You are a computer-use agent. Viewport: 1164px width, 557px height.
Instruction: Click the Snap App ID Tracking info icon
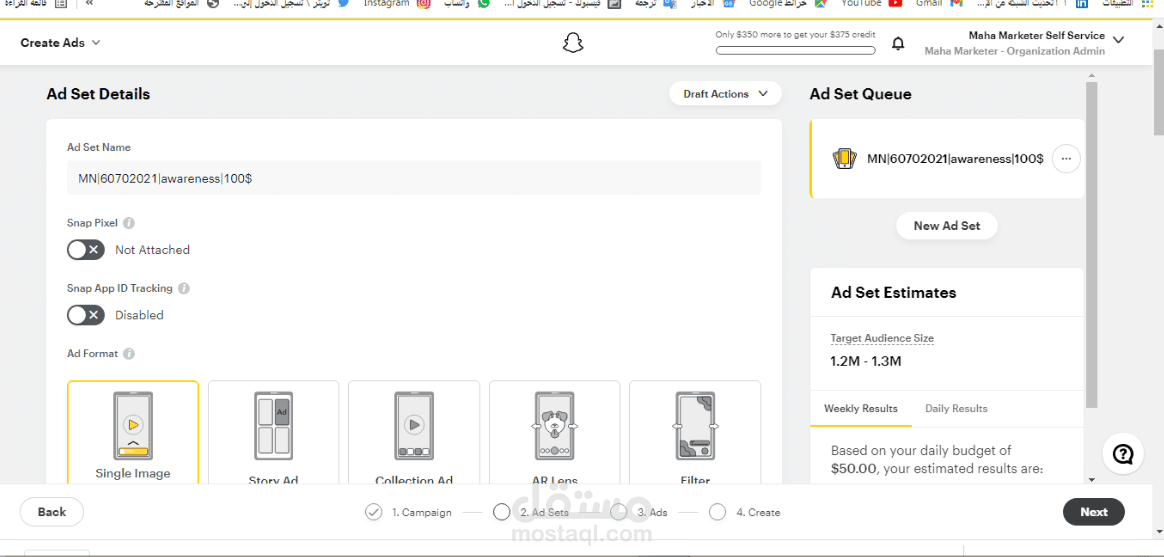click(x=184, y=288)
